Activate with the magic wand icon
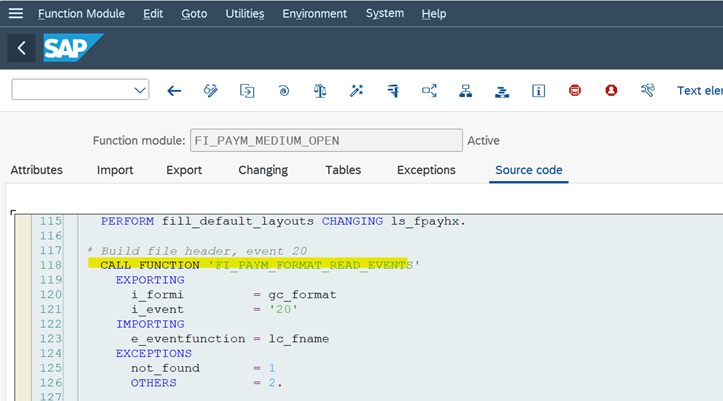This screenshot has height=401, width=723. click(x=356, y=91)
